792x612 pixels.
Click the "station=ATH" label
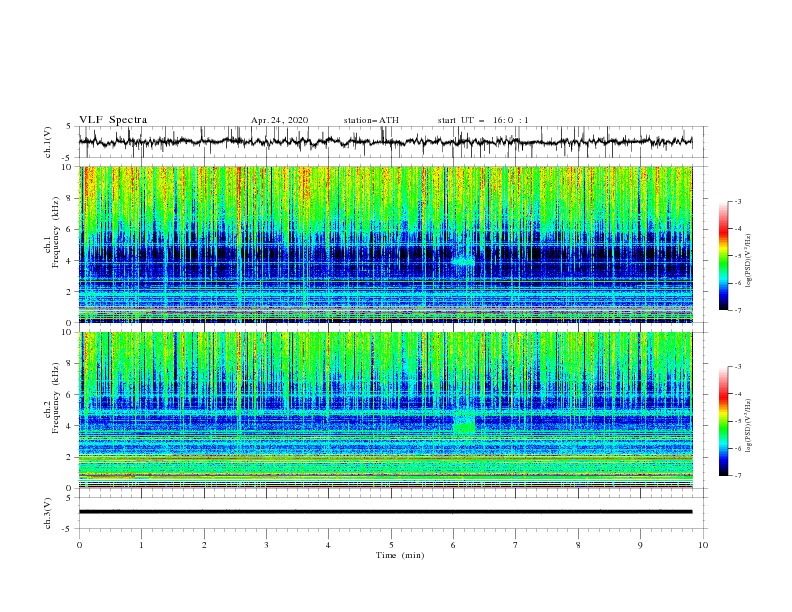371,120
